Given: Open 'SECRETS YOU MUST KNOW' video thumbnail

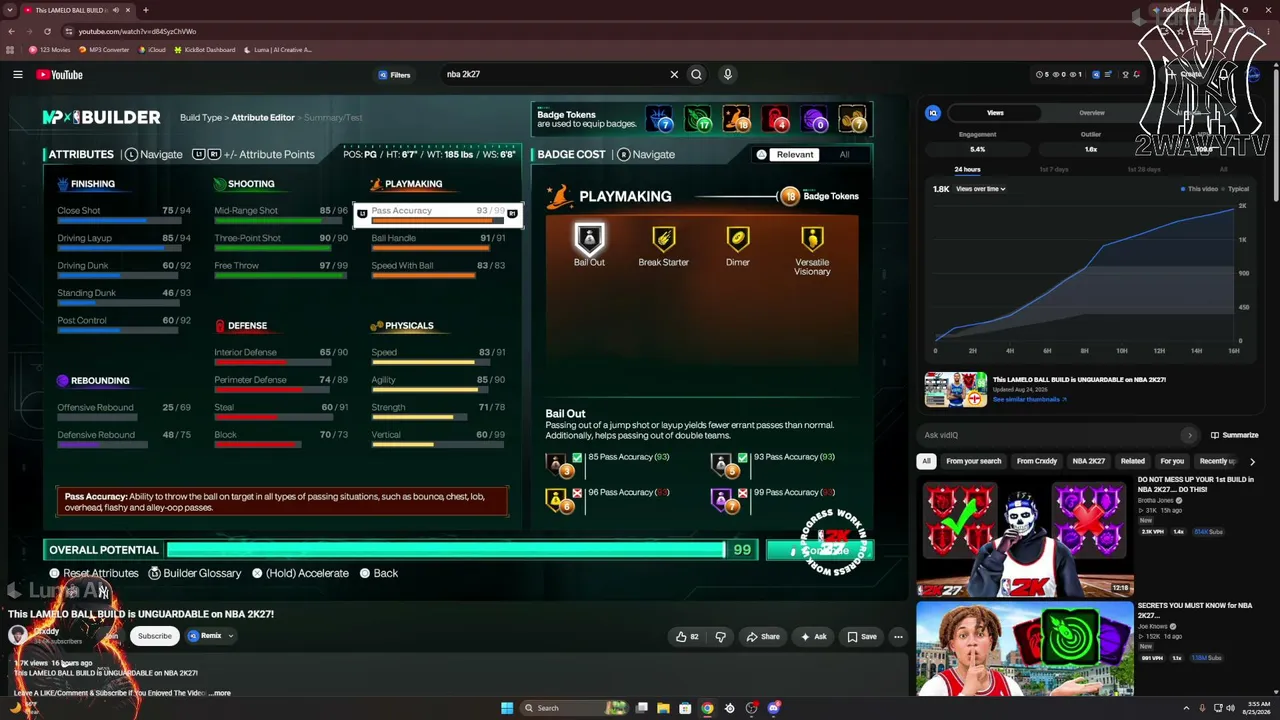Looking at the screenshot, I should coord(1024,649).
